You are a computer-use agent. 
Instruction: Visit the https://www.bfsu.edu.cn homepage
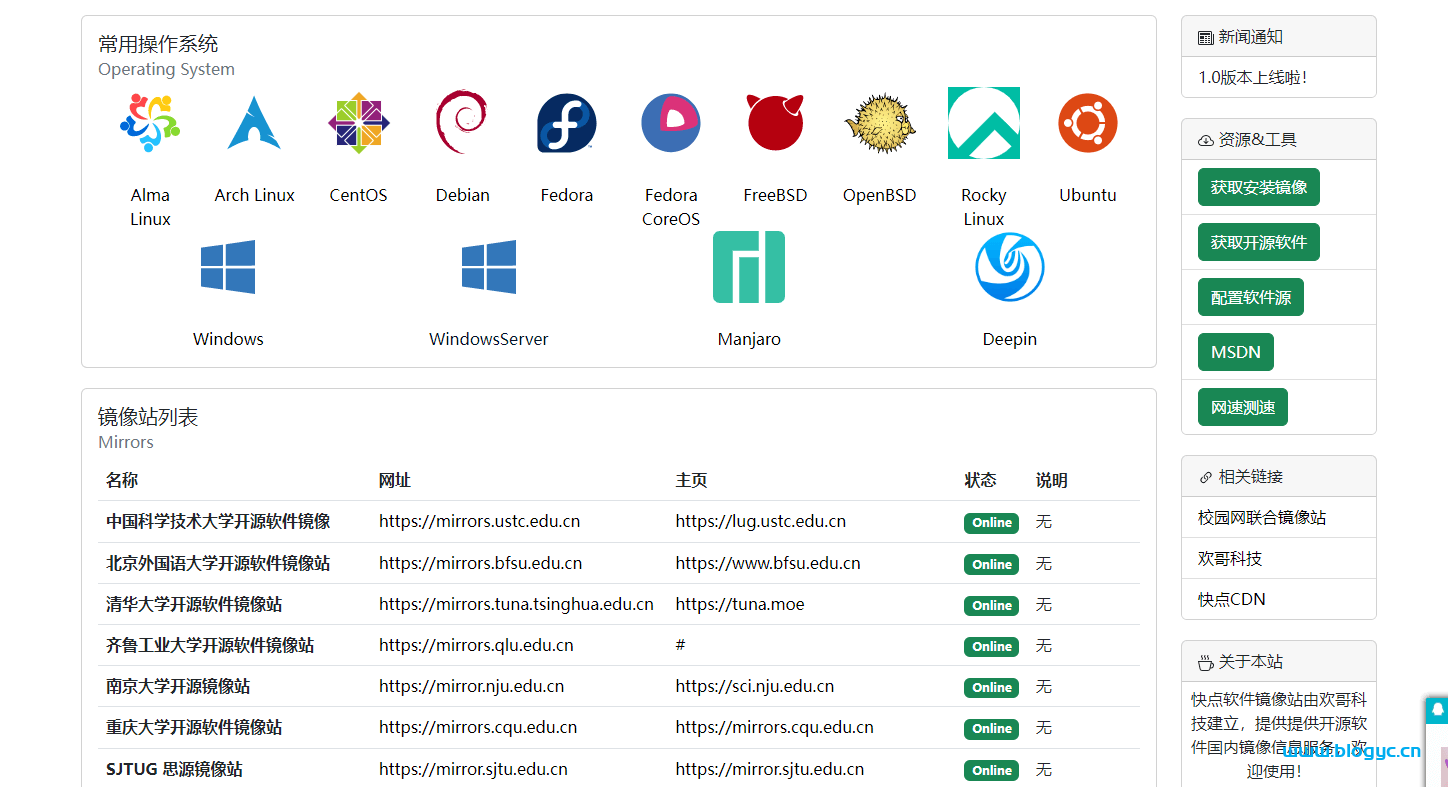[x=768, y=563]
